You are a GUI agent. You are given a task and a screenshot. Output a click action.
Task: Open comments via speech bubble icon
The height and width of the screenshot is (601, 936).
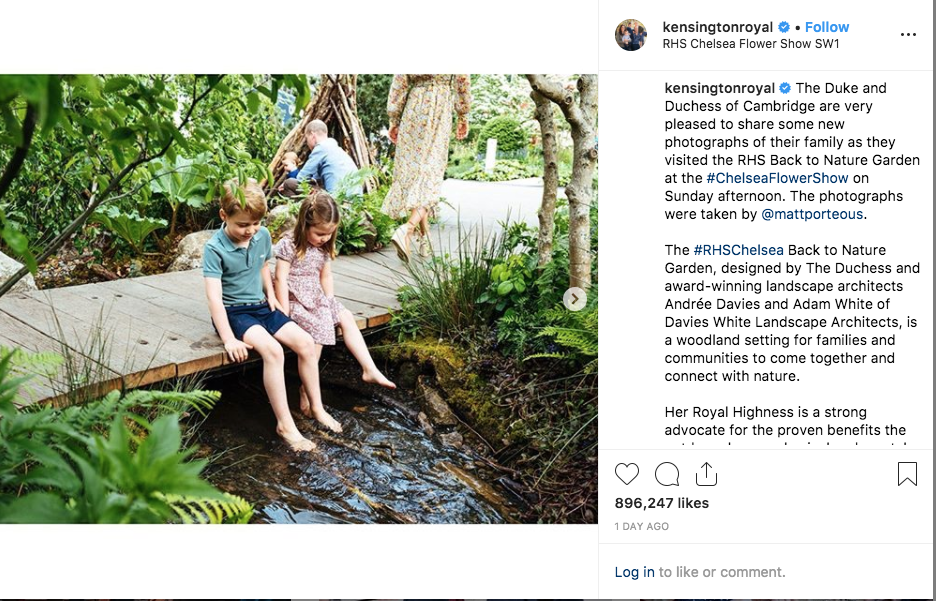point(667,474)
